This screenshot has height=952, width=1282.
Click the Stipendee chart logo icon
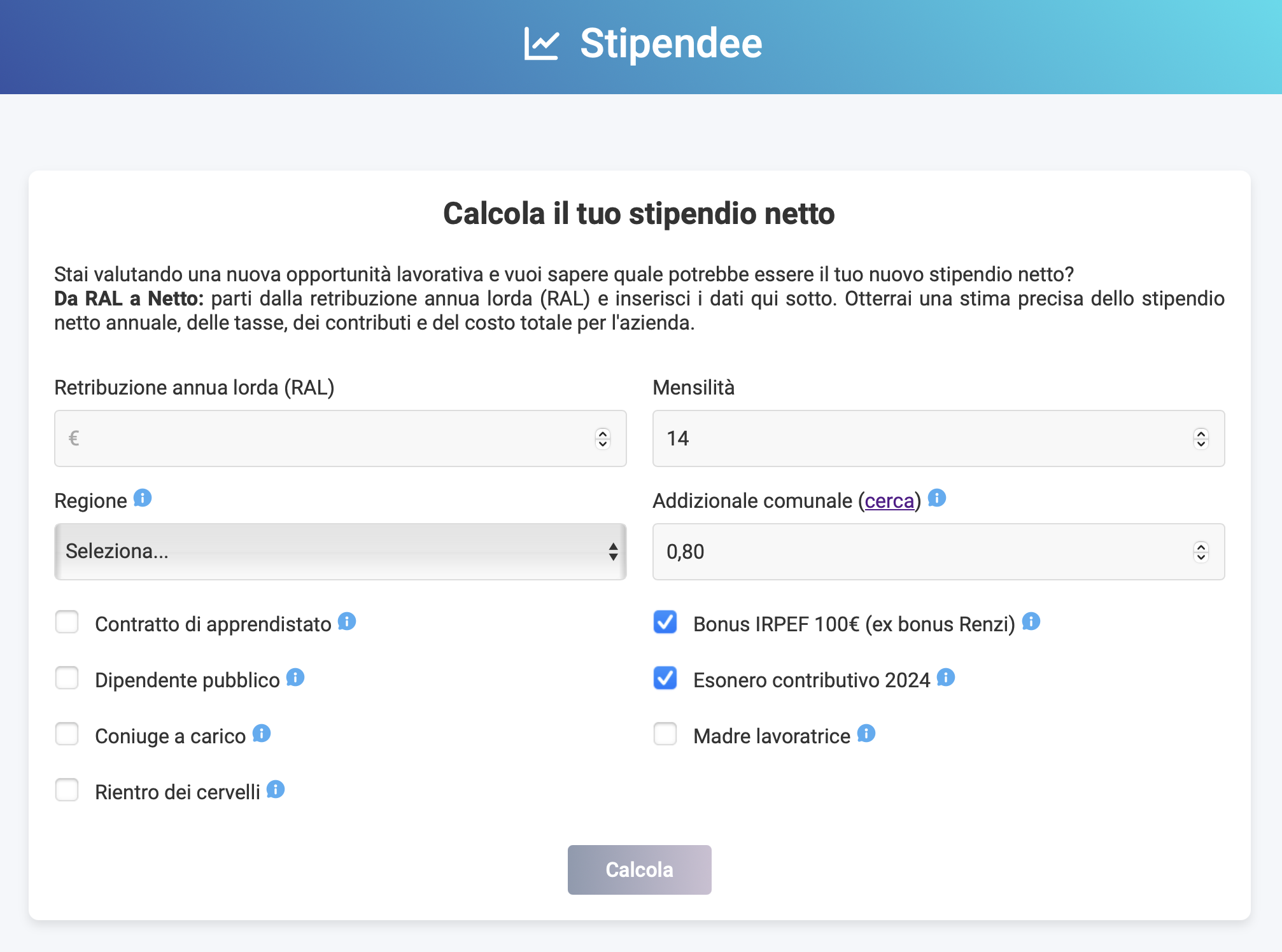[542, 43]
